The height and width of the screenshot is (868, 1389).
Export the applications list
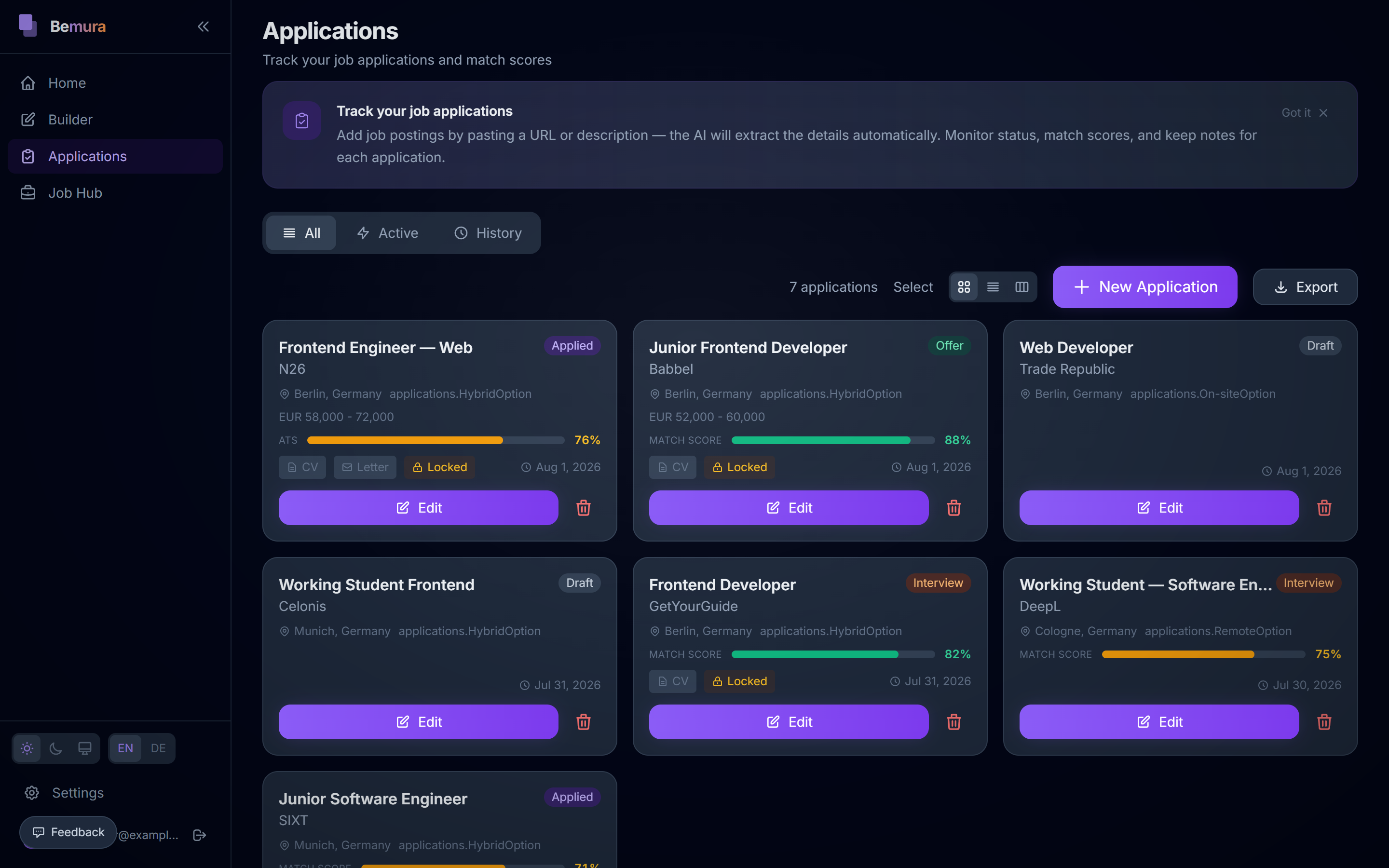1305,287
